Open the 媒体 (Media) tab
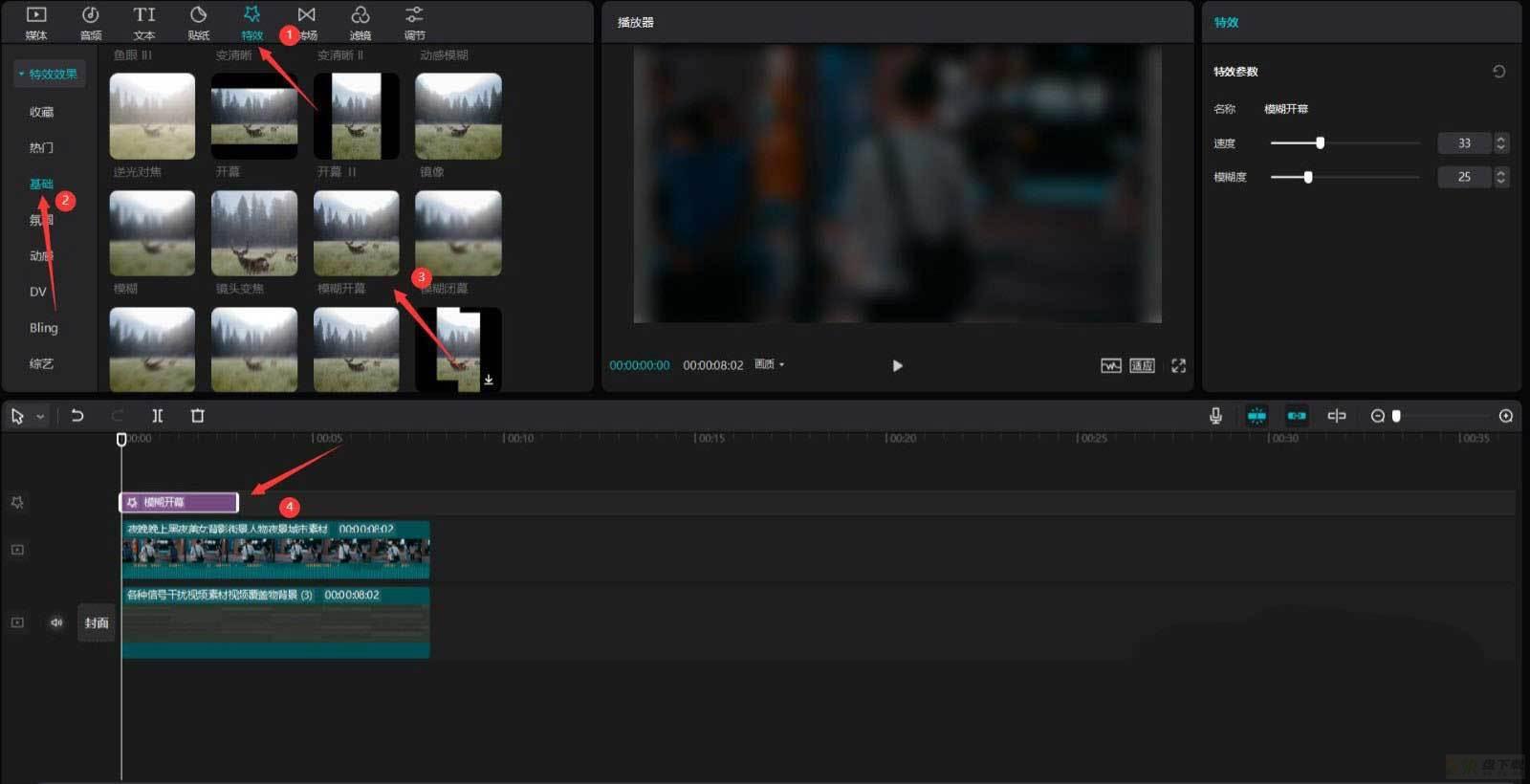Viewport: 1530px width, 784px height. coord(36,22)
